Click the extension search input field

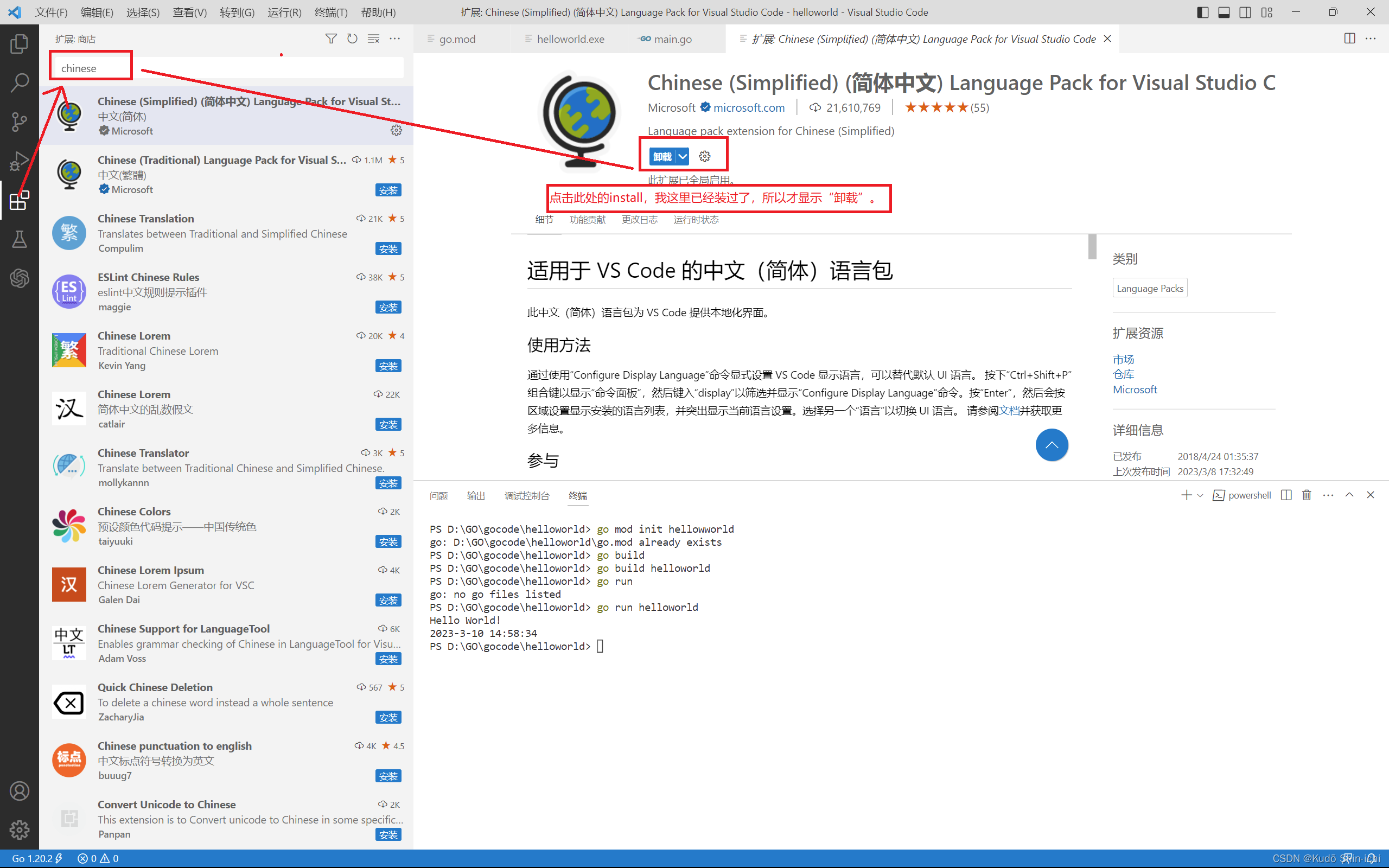click(230, 68)
